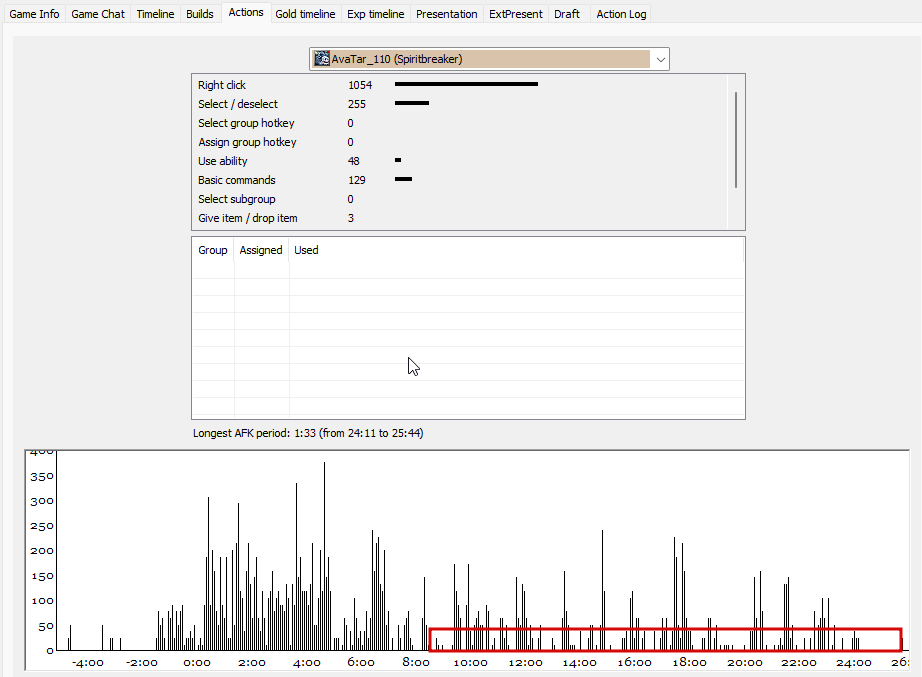Select AvaTar_110 (Spiritbreaker) player field
Image resolution: width=922 pixels, height=677 pixels.
(489, 59)
